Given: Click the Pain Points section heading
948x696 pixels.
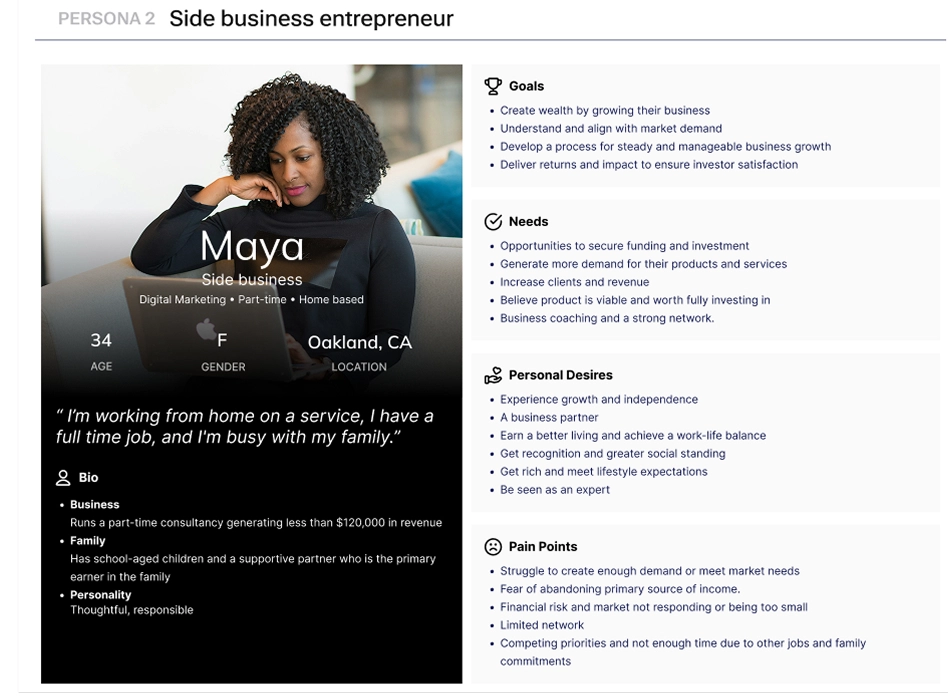Looking at the screenshot, I should pyautogui.click(x=543, y=547).
